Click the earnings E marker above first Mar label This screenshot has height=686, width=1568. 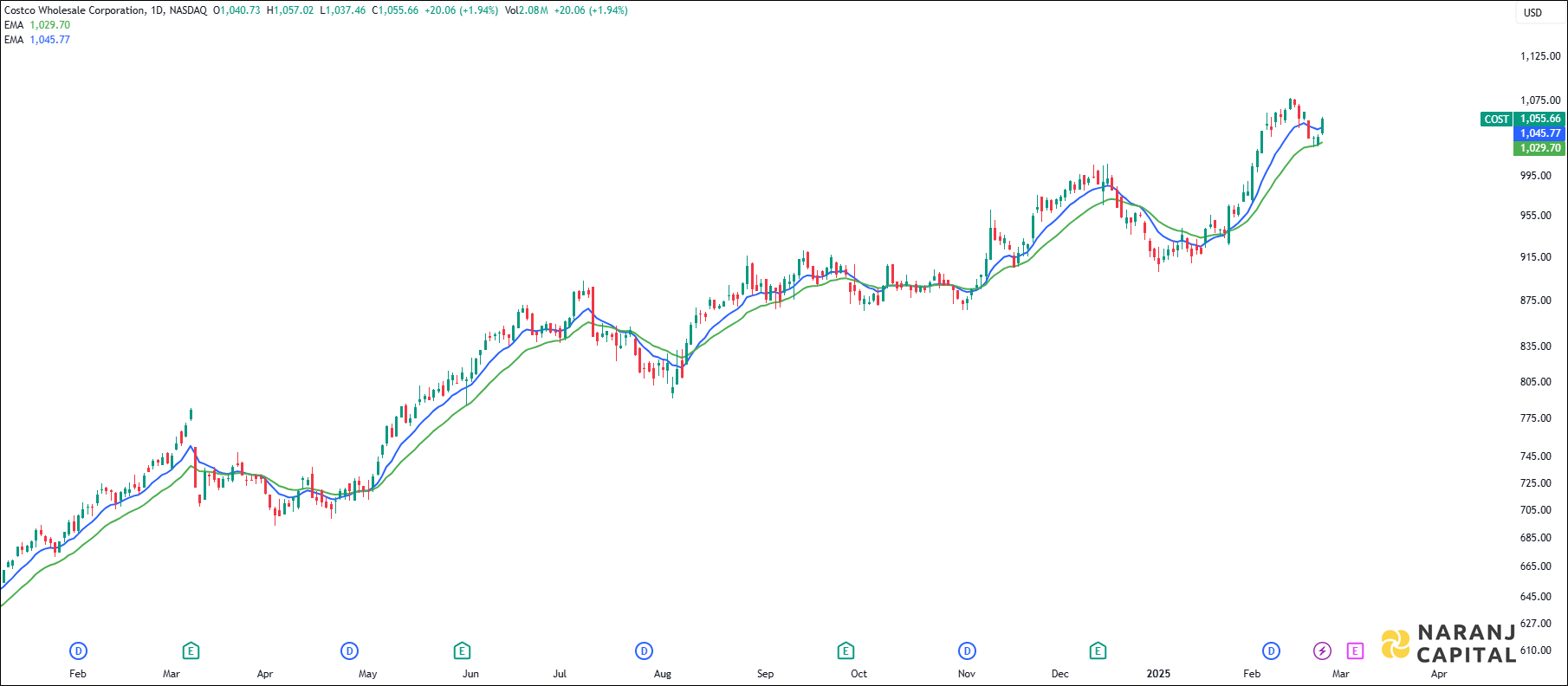coord(191,650)
